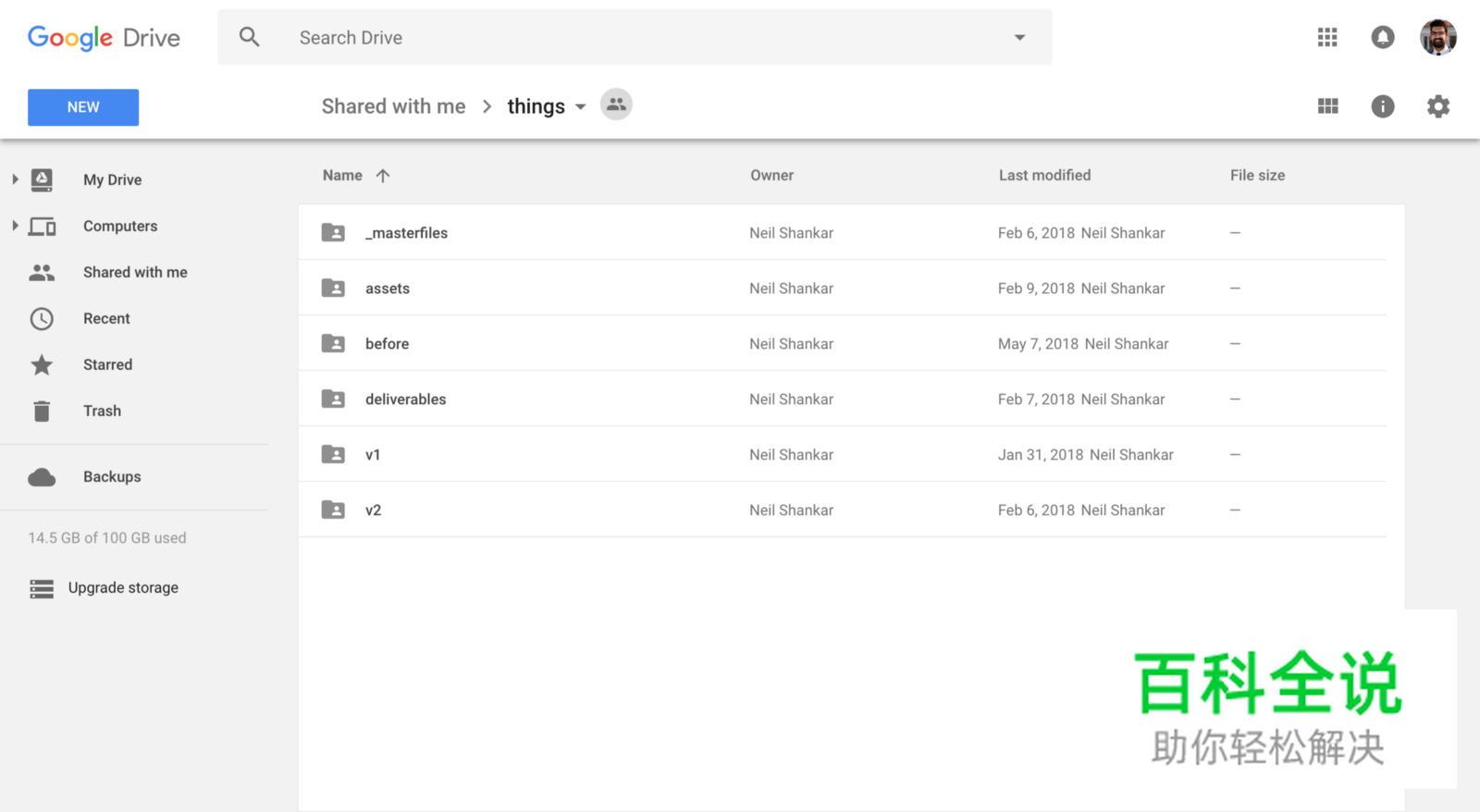
Task: Expand the Computers tree arrow
Action: click(15, 226)
